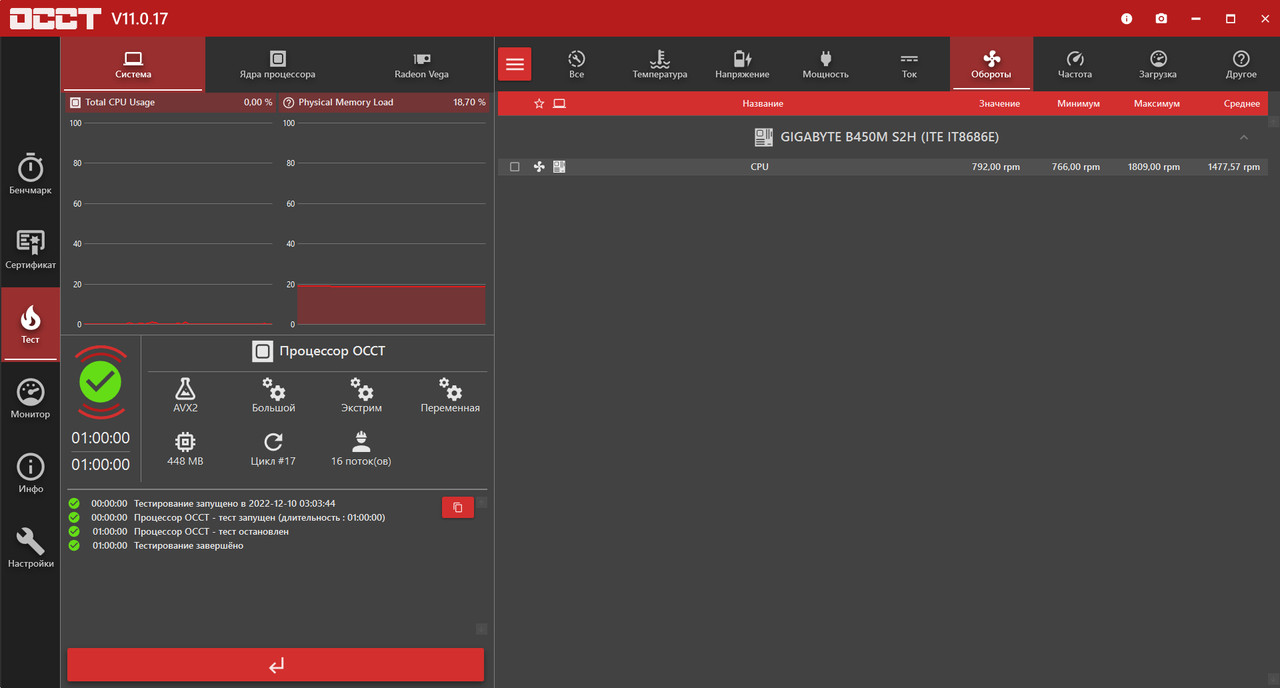Switch to the Radeon Vega tab

point(421,65)
